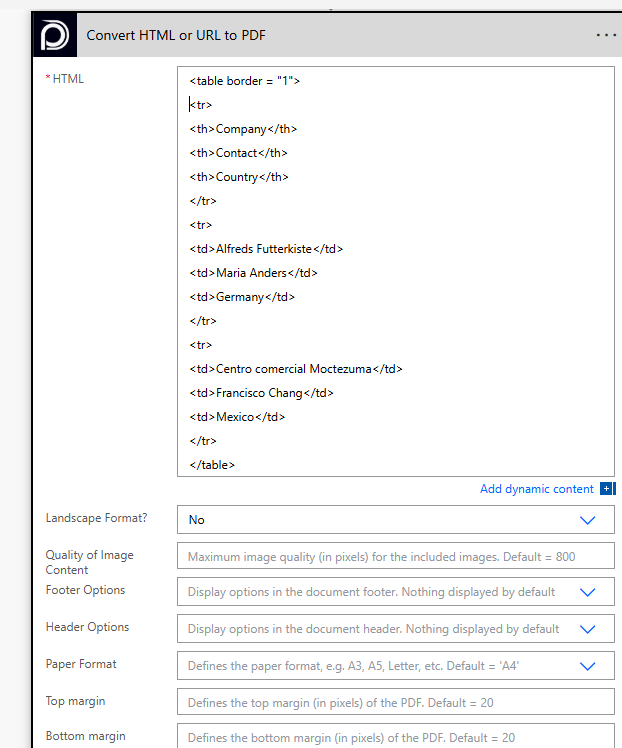The height and width of the screenshot is (748, 622).
Task: Collapse the Convert HTML or URL to PDF card title
Action: 176,35
